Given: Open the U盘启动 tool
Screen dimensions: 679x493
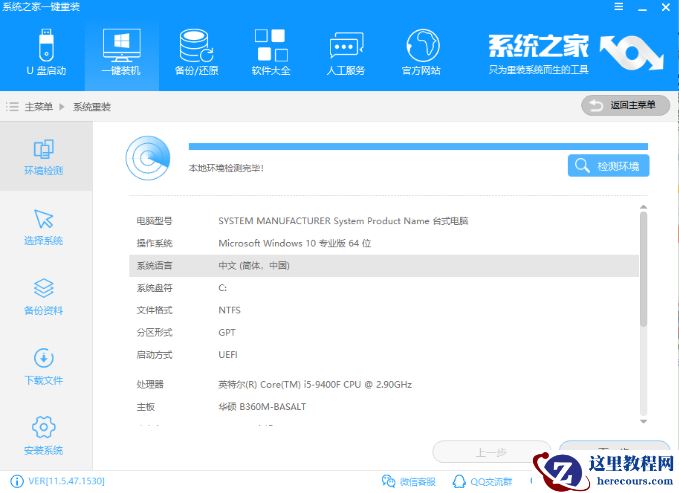Looking at the screenshot, I should pos(46,52).
